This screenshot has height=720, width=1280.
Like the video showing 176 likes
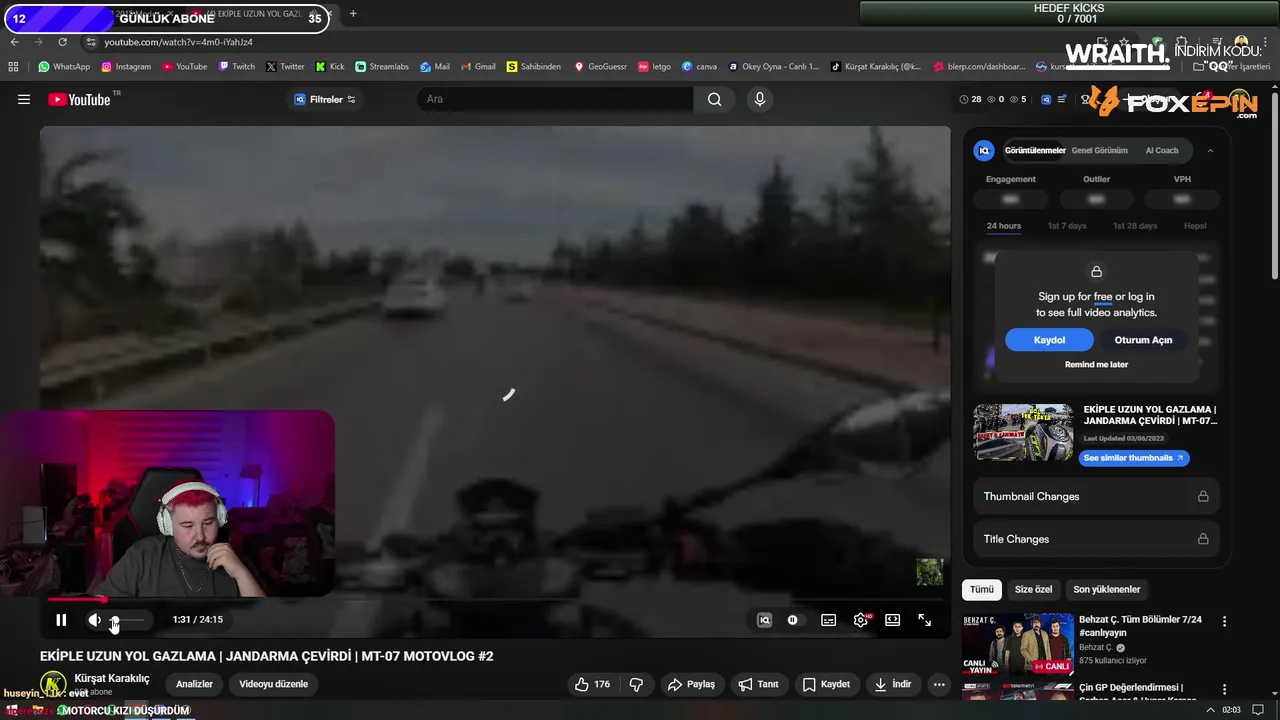click(592, 684)
